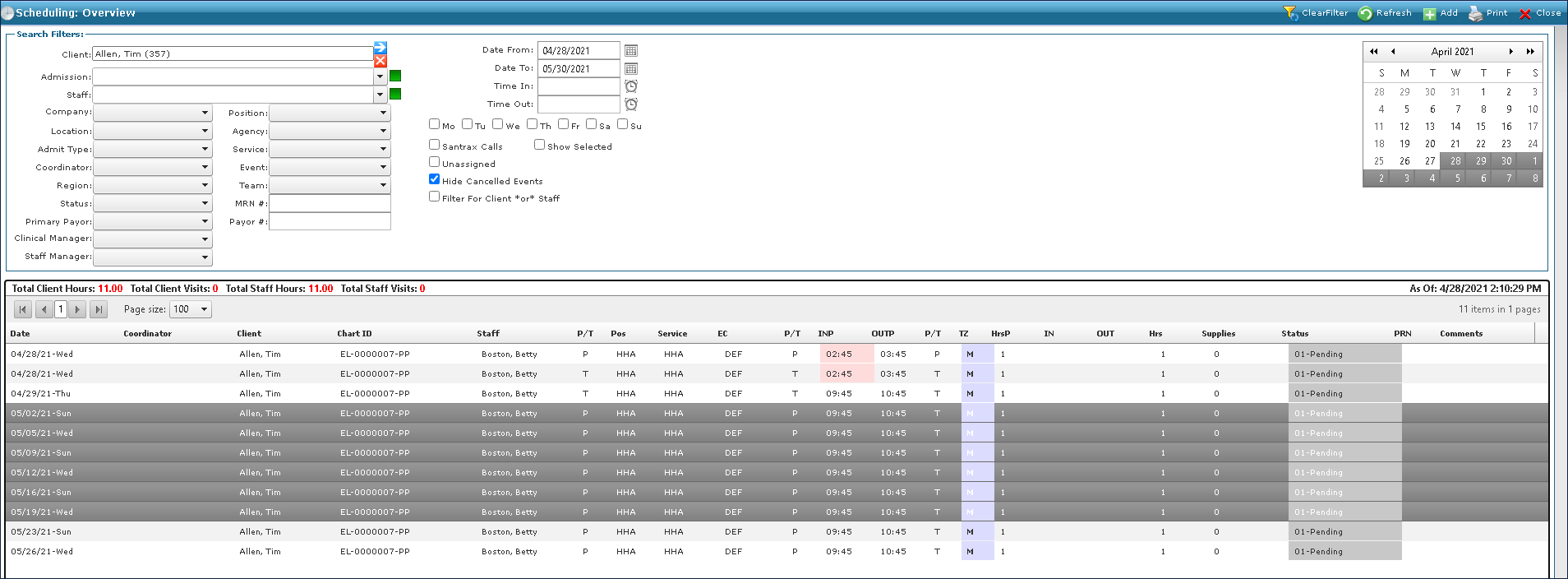Check the Santrax Calls checkbox
The image size is (1568, 579).
(435, 145)
